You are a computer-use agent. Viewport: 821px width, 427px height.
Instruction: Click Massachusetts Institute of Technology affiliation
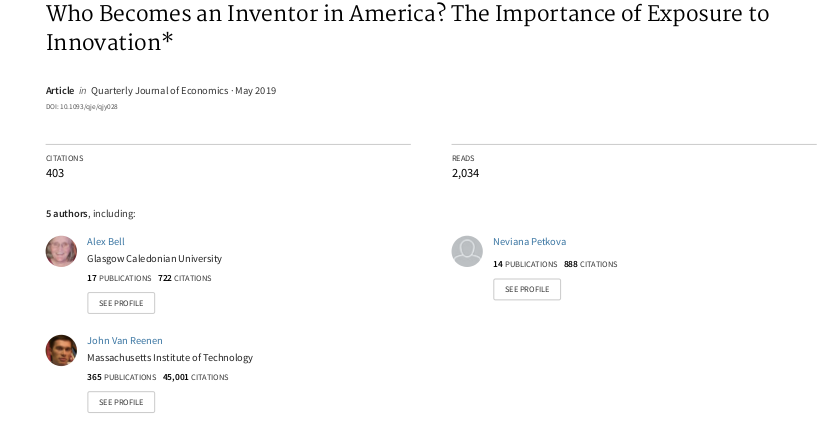click(x=170, y=357)
